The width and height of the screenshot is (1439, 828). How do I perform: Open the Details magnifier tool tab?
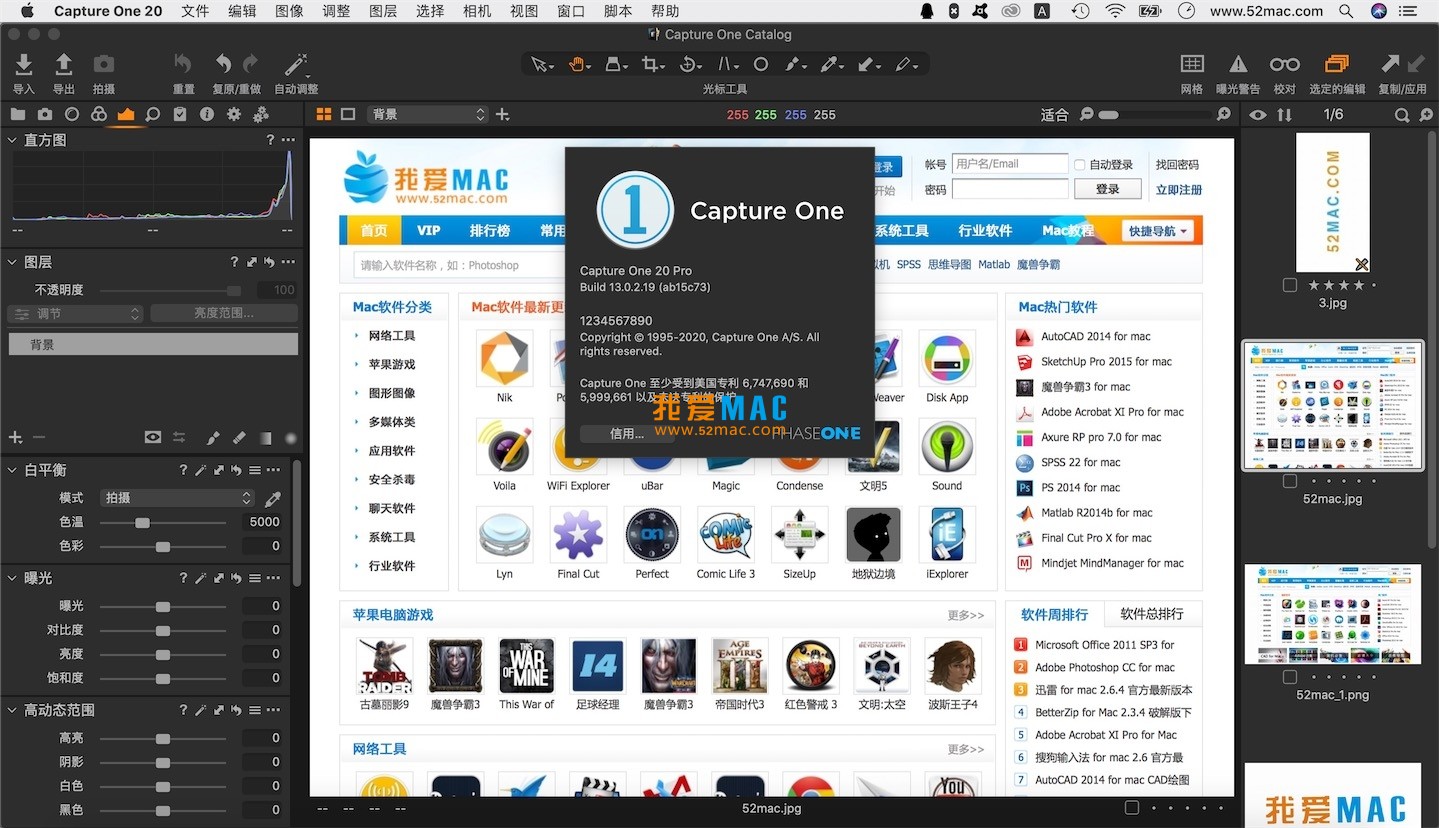pyautogui.click(x=152, y=114)
